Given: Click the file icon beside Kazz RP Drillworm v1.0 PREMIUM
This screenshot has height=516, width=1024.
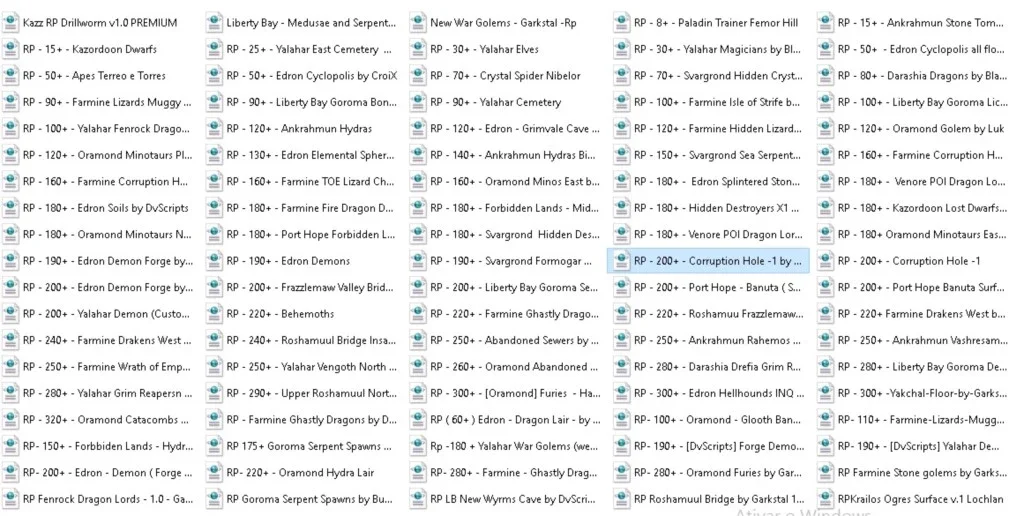Looking at the screenshot, I should 10,23.
